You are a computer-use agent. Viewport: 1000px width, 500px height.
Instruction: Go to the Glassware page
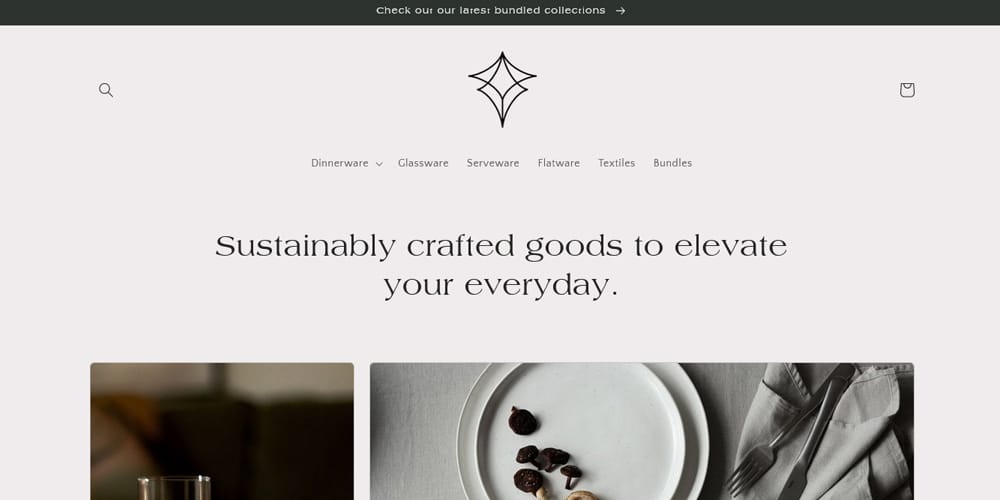point(423,163)
